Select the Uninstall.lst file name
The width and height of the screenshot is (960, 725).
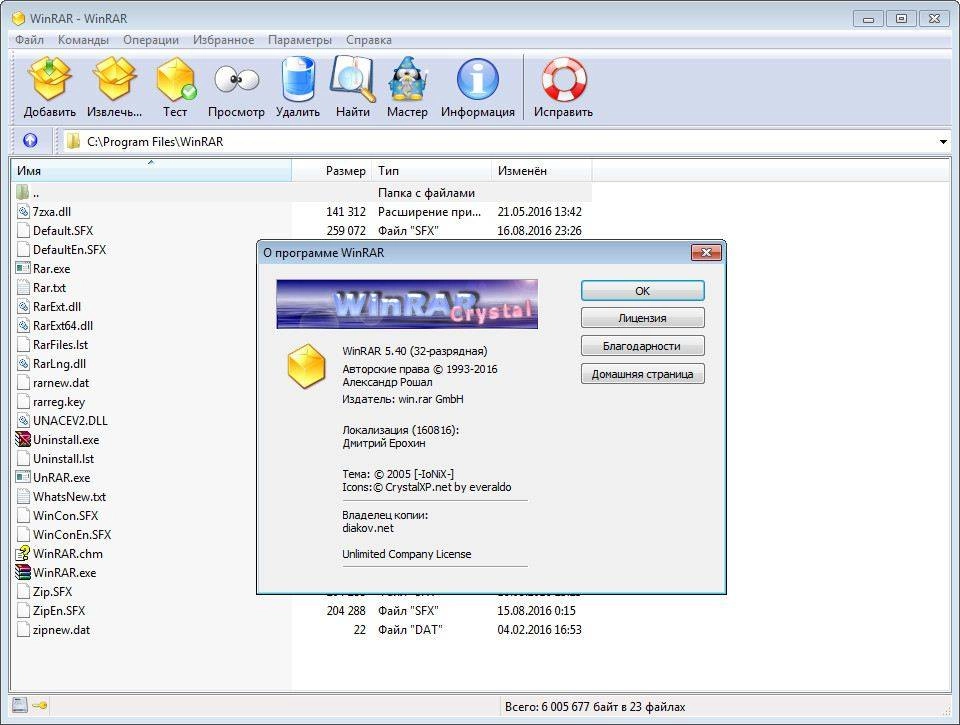point(64,458)
